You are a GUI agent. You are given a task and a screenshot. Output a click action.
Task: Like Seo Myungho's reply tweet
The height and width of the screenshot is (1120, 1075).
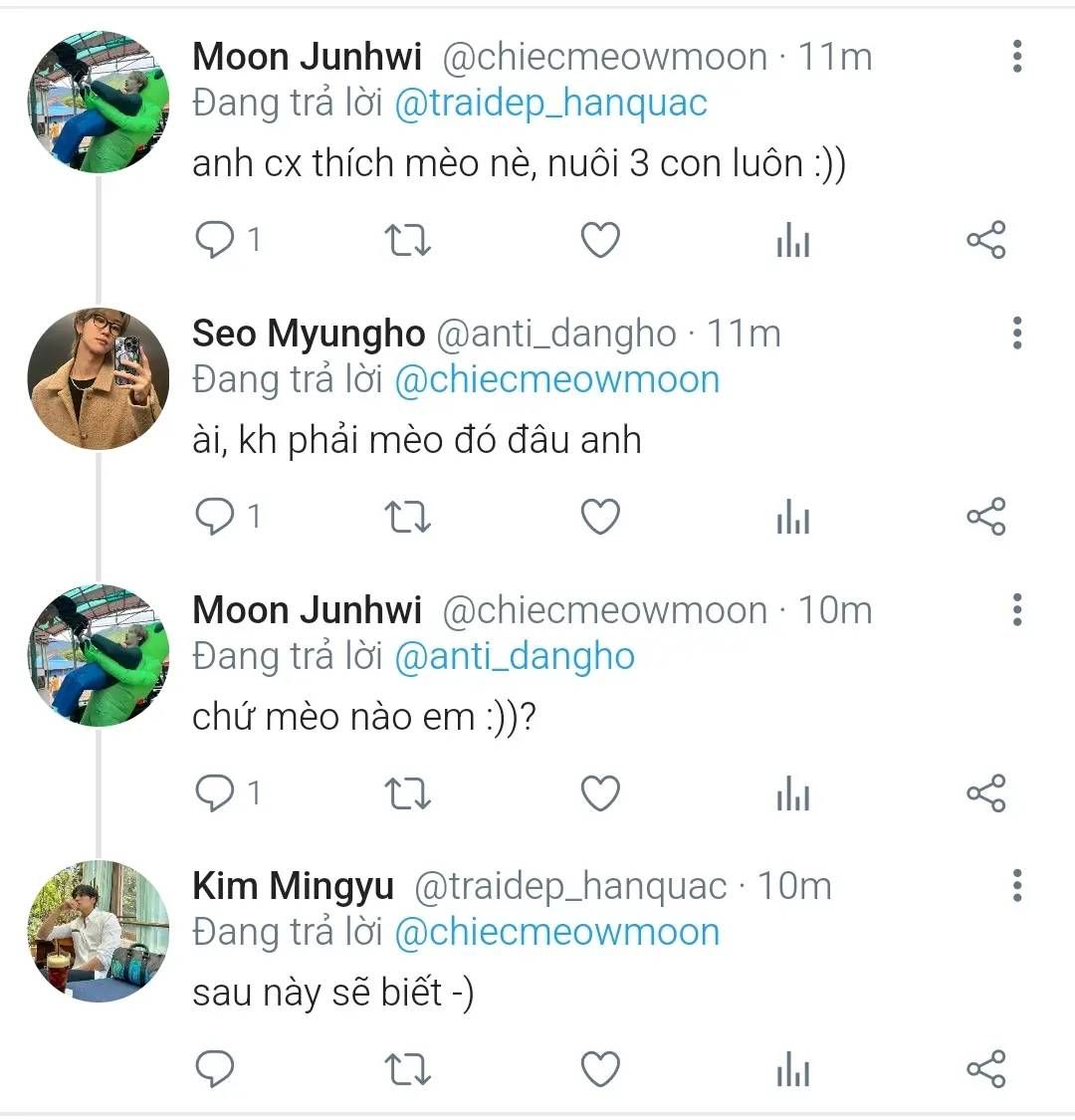tap(600, 517)
